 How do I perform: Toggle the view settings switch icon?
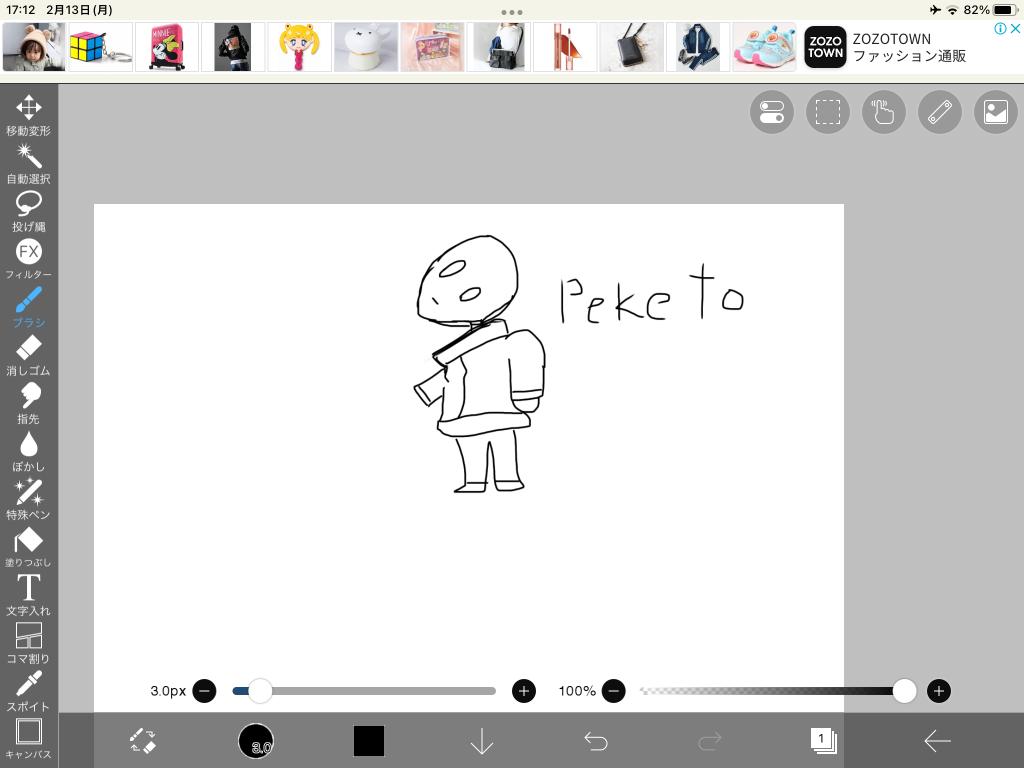(771, 112)
